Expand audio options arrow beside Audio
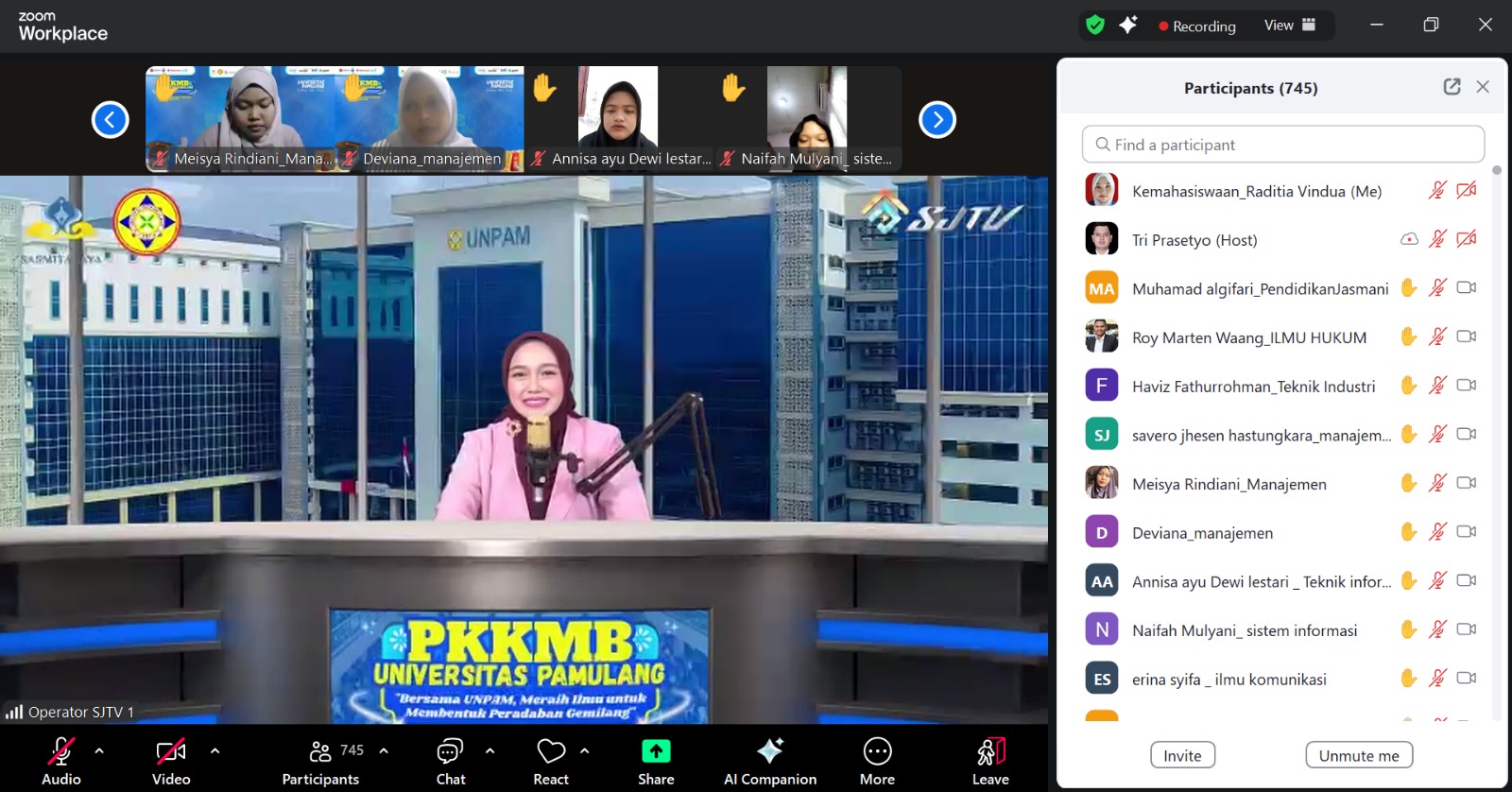The width and height of the screenshot is (1512, 792). (99, 750)
